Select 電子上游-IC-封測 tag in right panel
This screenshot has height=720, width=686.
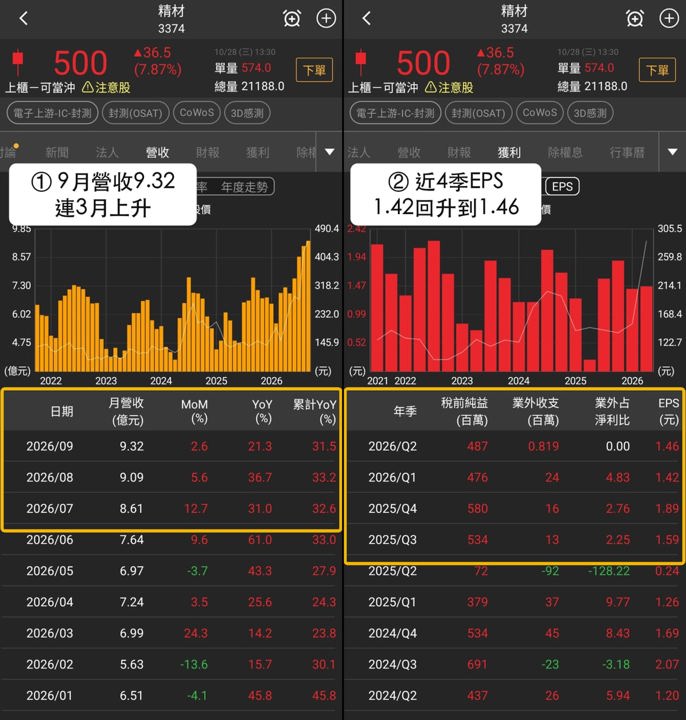[x=395, y=113]
